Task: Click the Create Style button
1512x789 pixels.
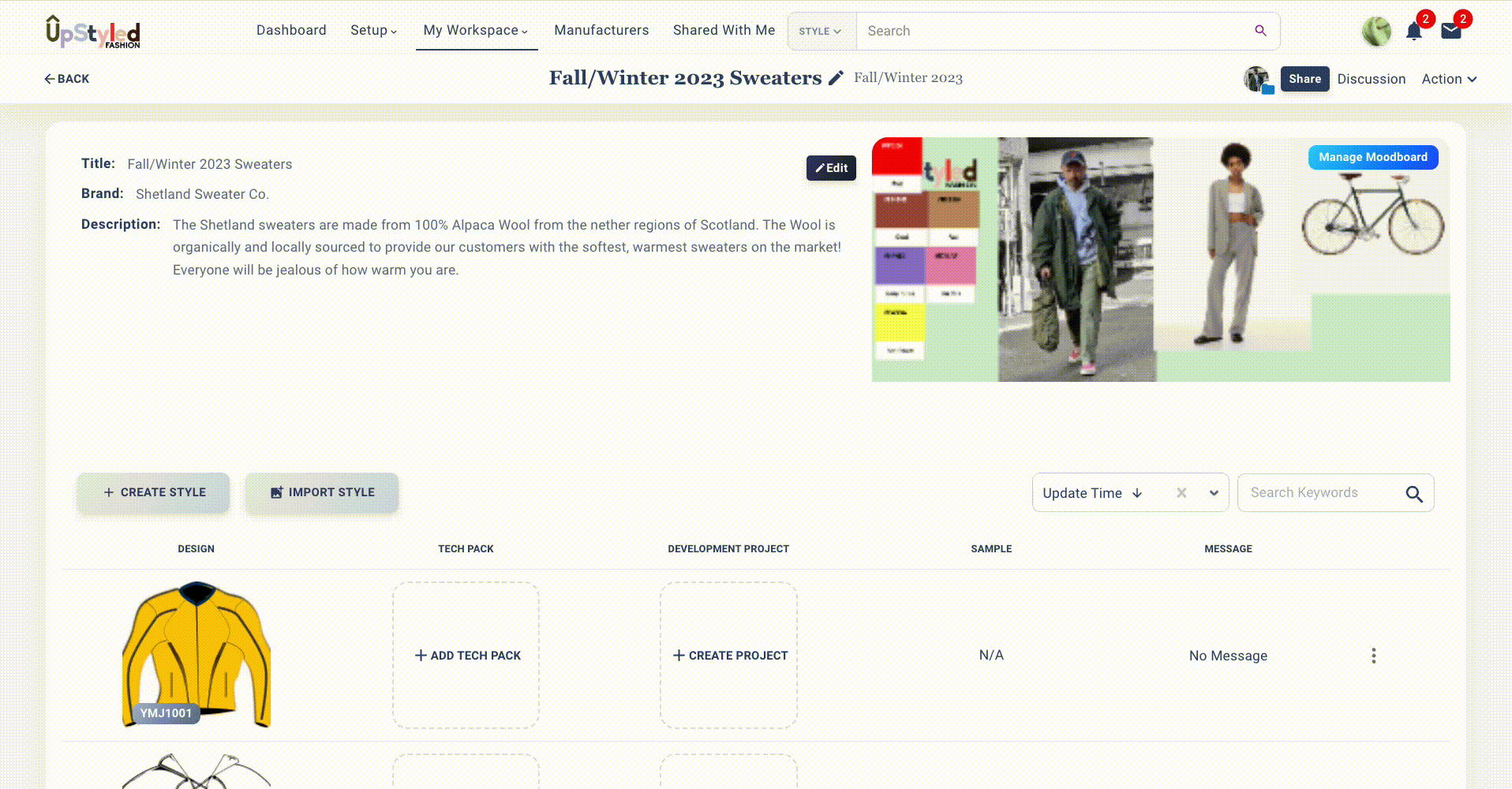Action: click(x=154, y=492)
